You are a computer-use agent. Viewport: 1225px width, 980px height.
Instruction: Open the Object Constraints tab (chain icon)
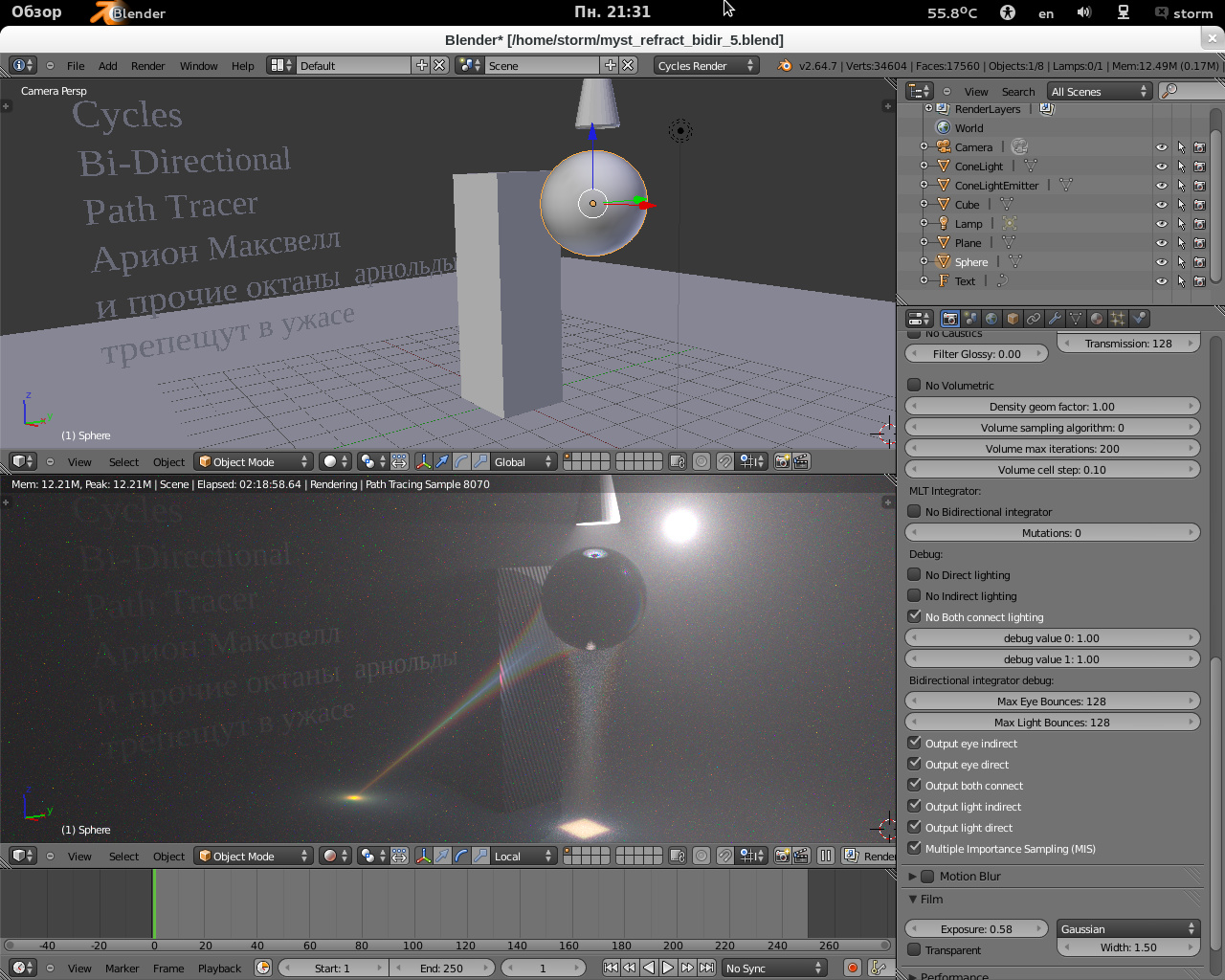1034,319
